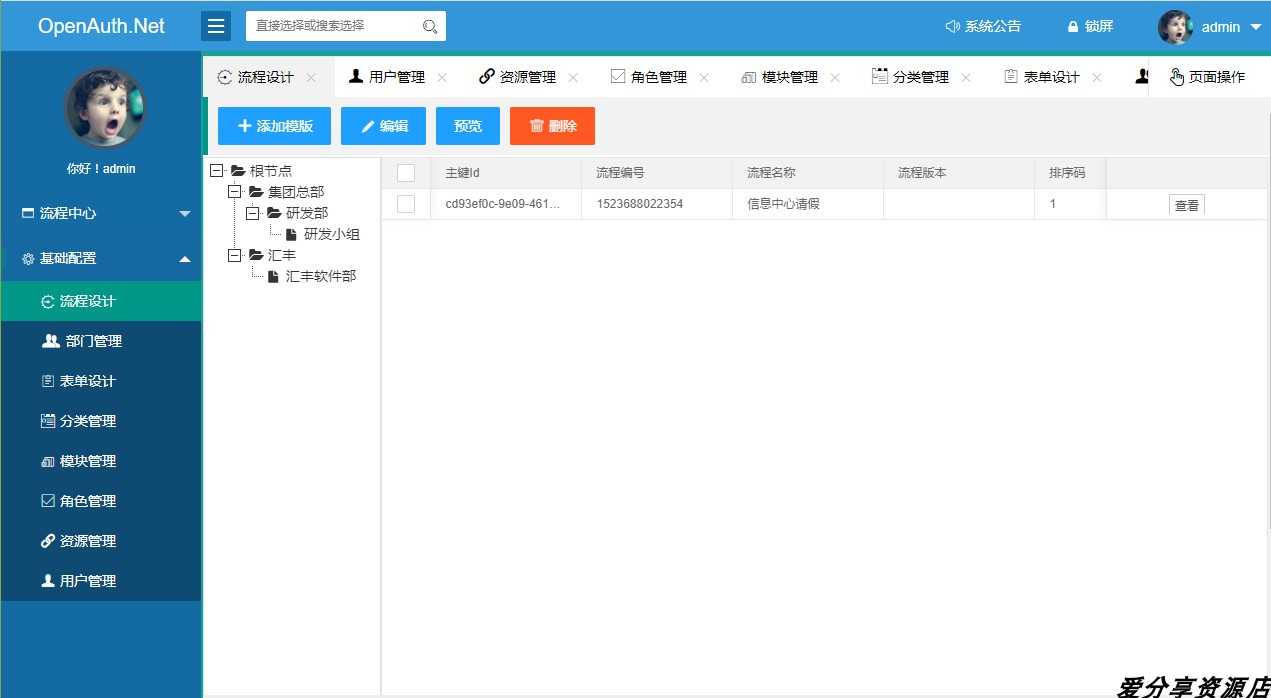Click the OpenAuth.Net logo text
Viewport: 1271px width, 698px height.
(x=101, y=26)
